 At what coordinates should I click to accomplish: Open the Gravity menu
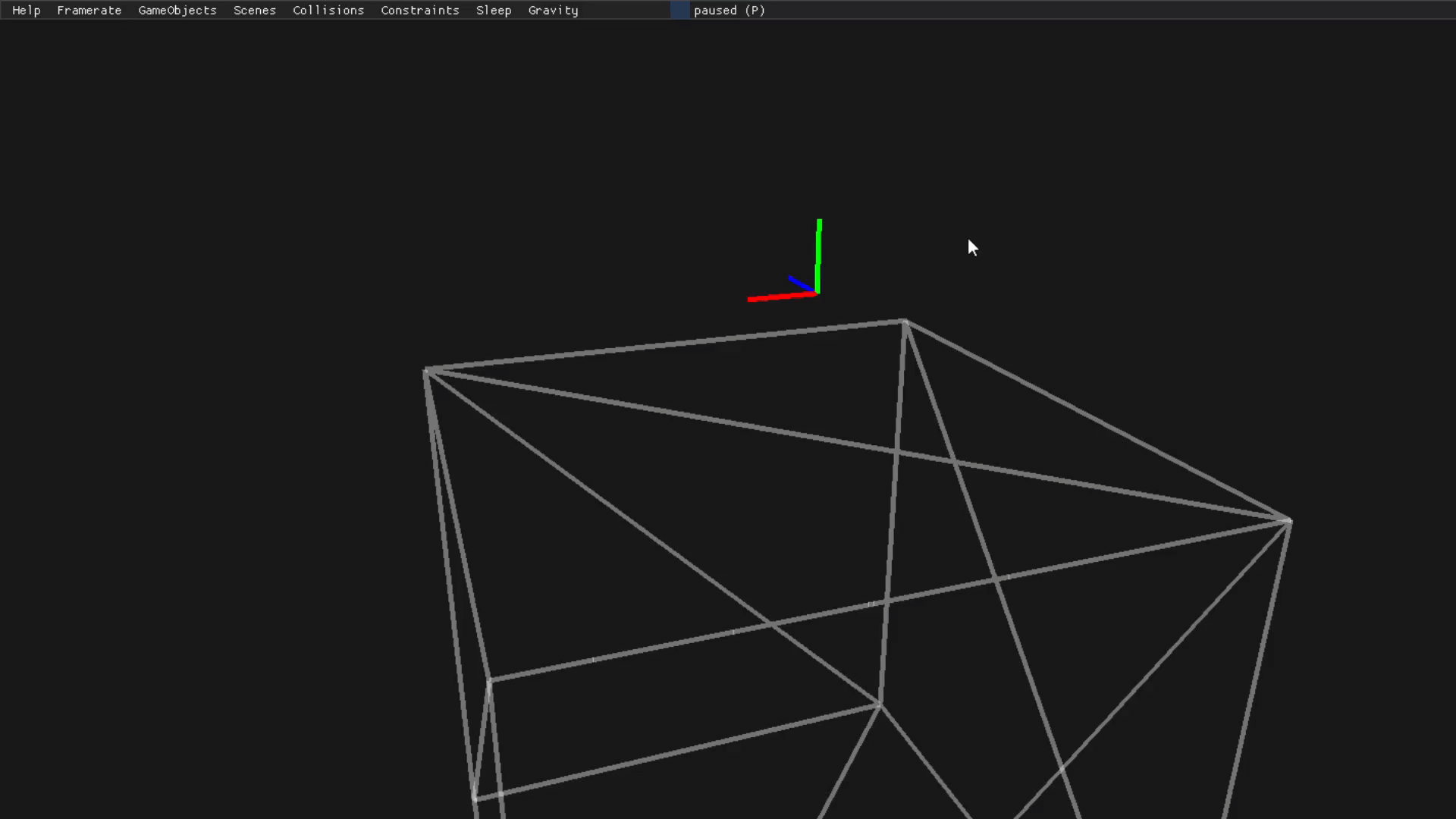[x=553, y=10]
